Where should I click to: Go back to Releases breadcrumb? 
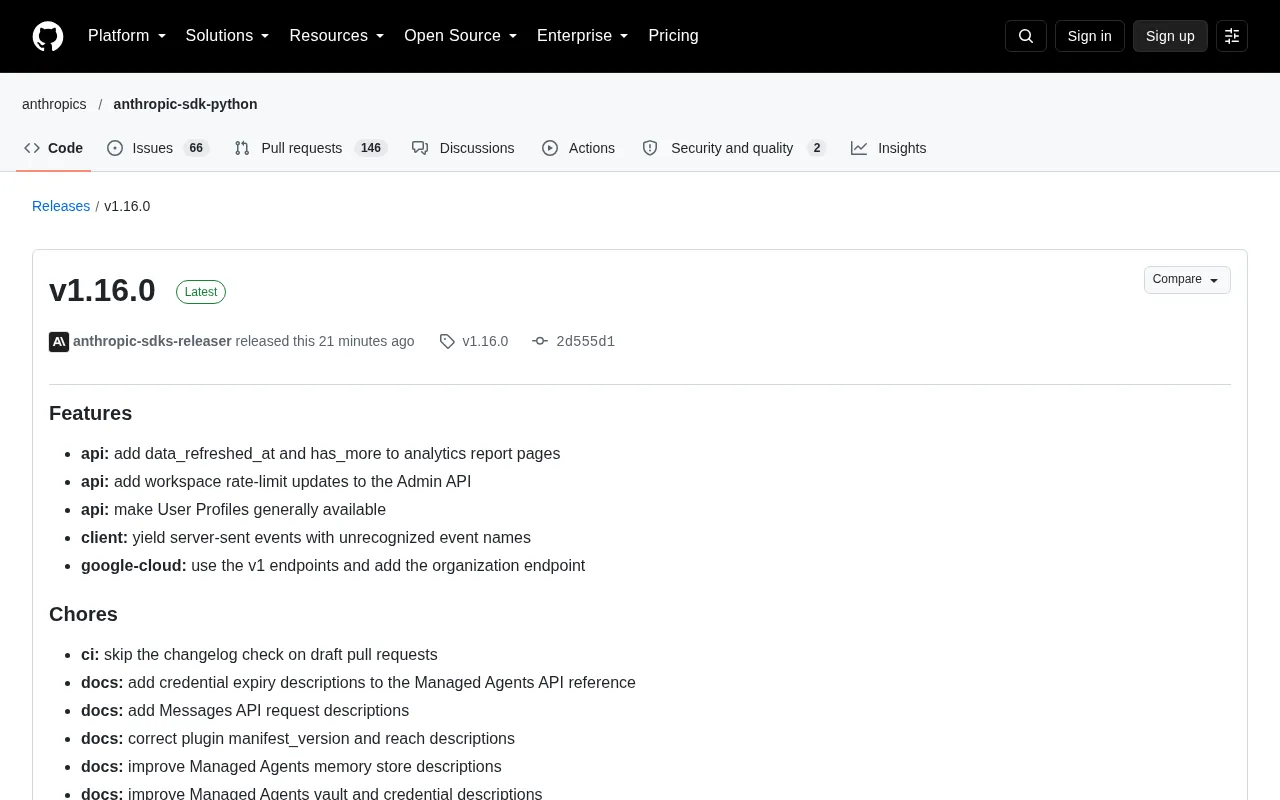coord(61,206)
